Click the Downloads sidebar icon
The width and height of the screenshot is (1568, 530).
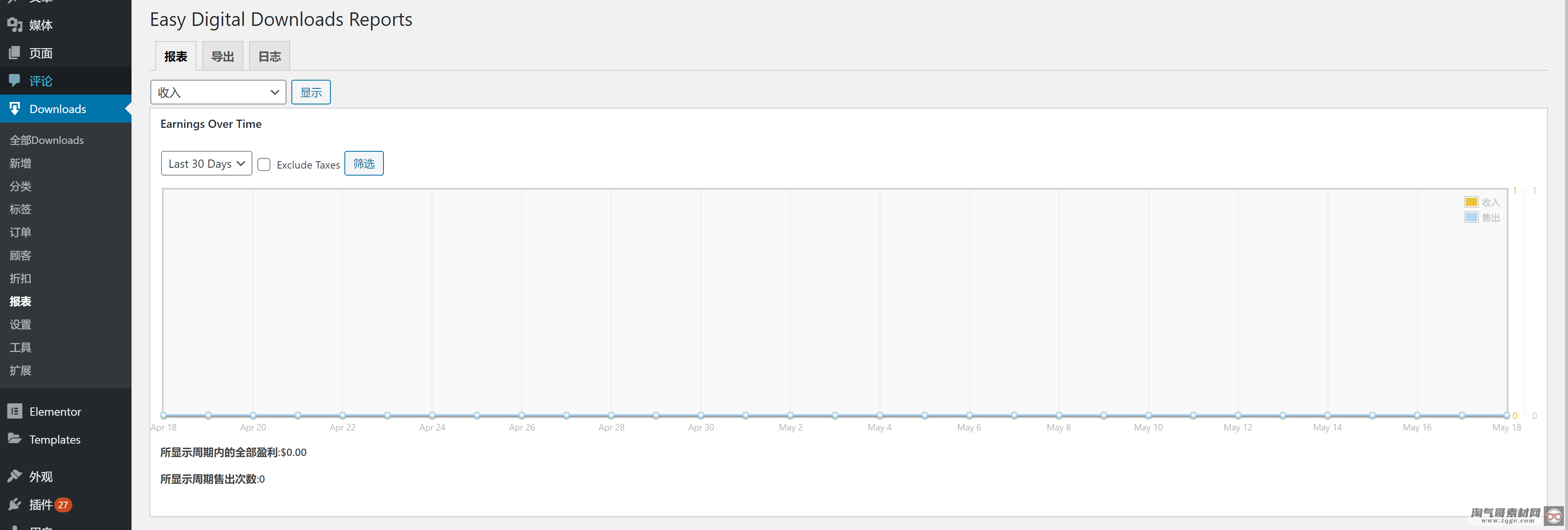(14, 108)
